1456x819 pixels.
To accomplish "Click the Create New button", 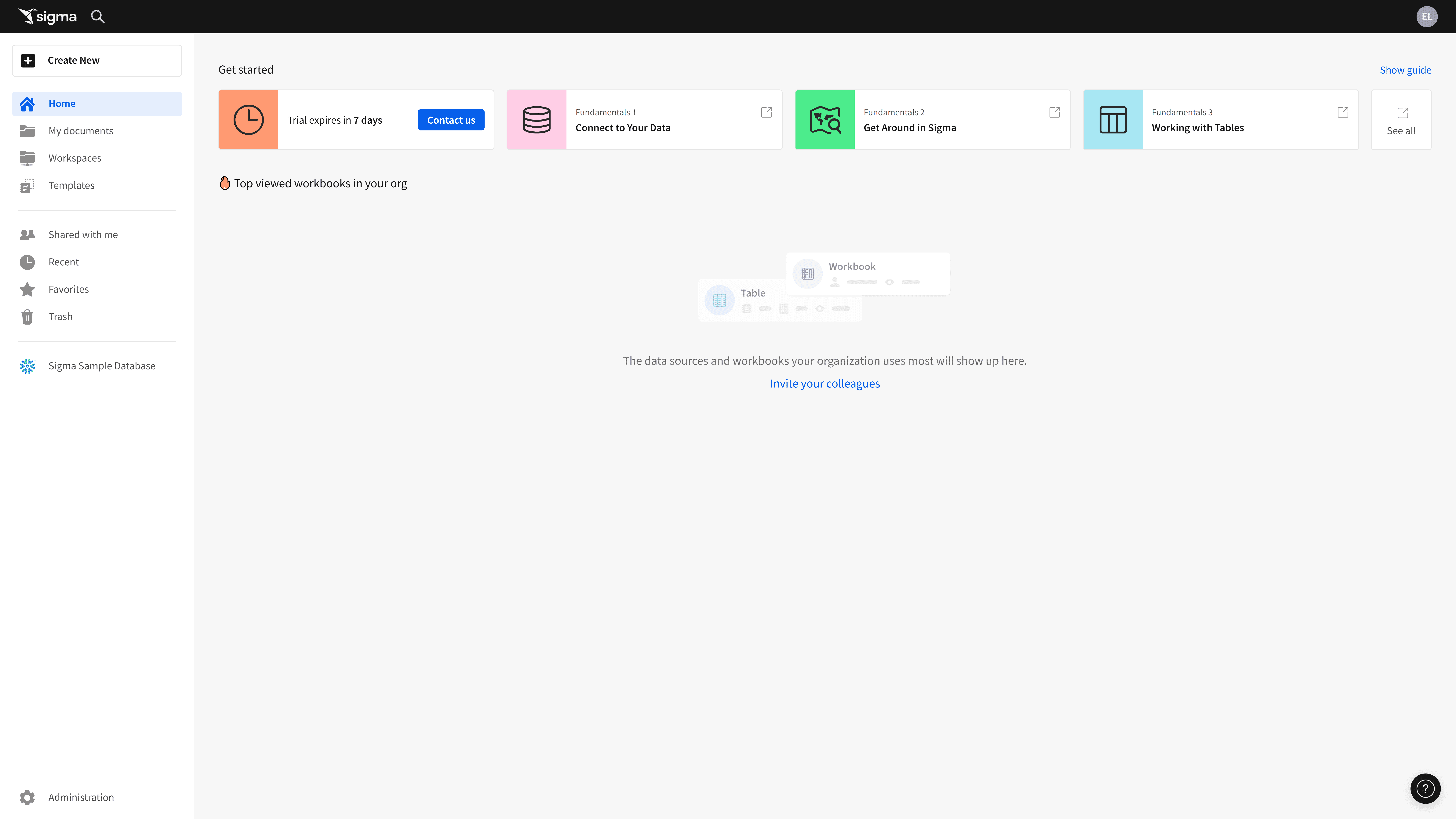I will pyautogui.click(x=97, y=60).
